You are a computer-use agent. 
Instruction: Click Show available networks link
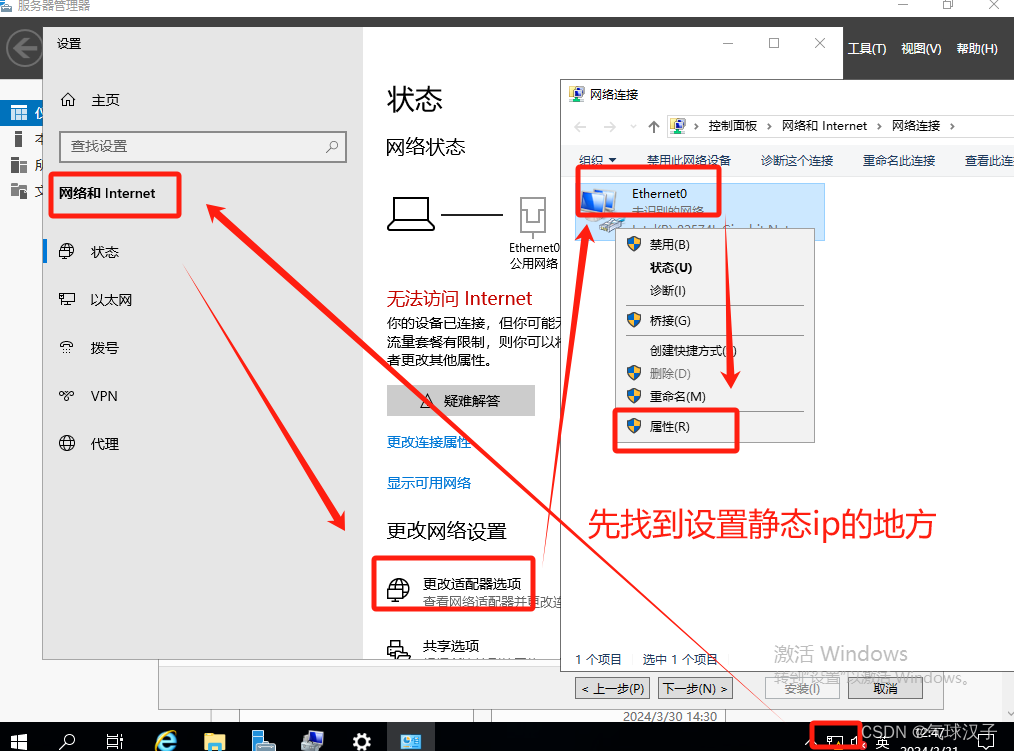click(x=429, y=483)
